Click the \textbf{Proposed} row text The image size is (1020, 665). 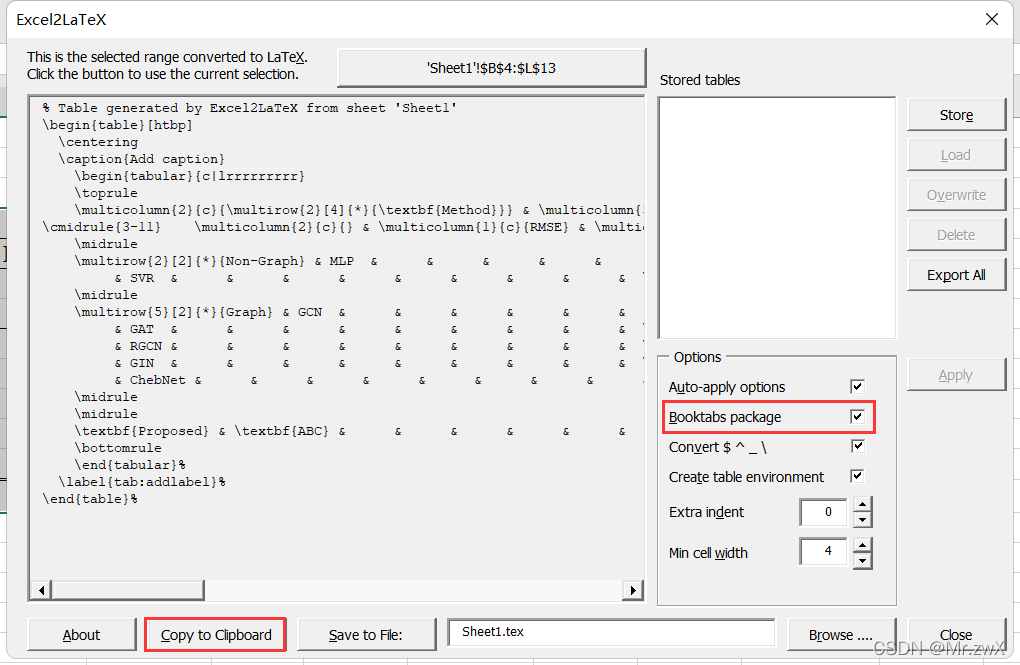(141, 431)
